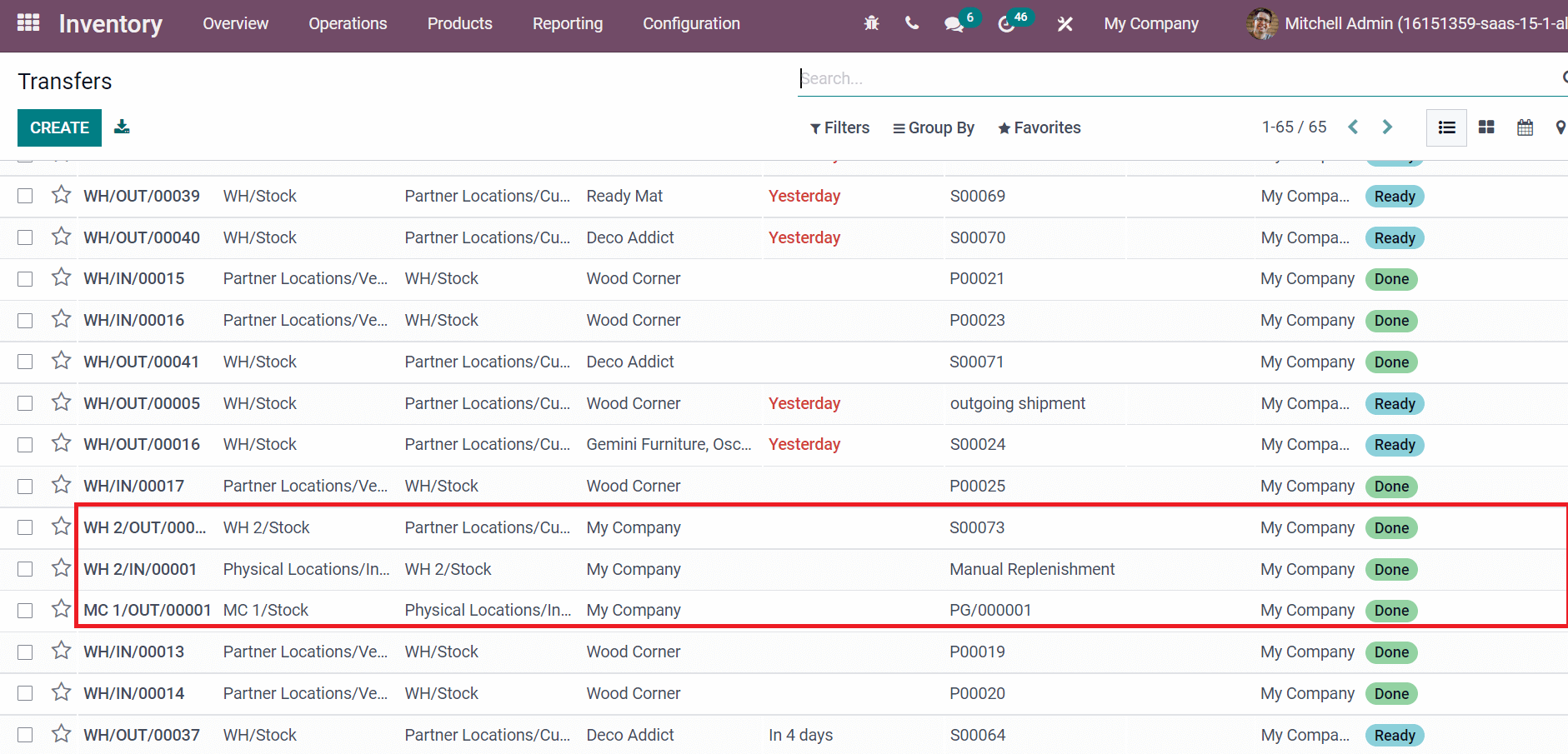Screen dimensions: 1568x754
Task: Switch to calendar view
Action: click(x=1525, y=127)
